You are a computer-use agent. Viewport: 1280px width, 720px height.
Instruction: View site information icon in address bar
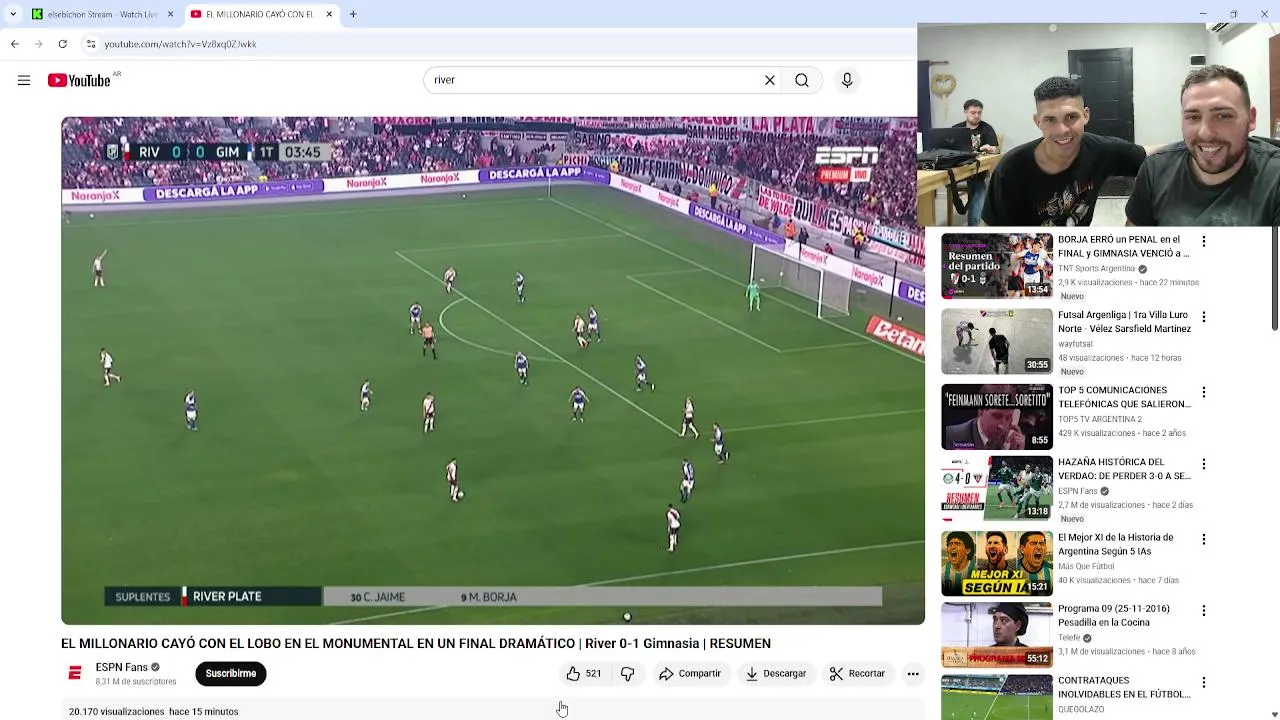point(91,44)
